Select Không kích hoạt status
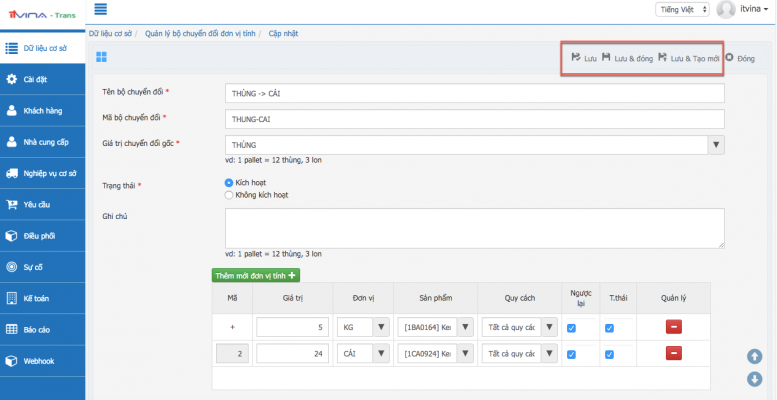This screenshot has width=777, height=400. point(229,195)
